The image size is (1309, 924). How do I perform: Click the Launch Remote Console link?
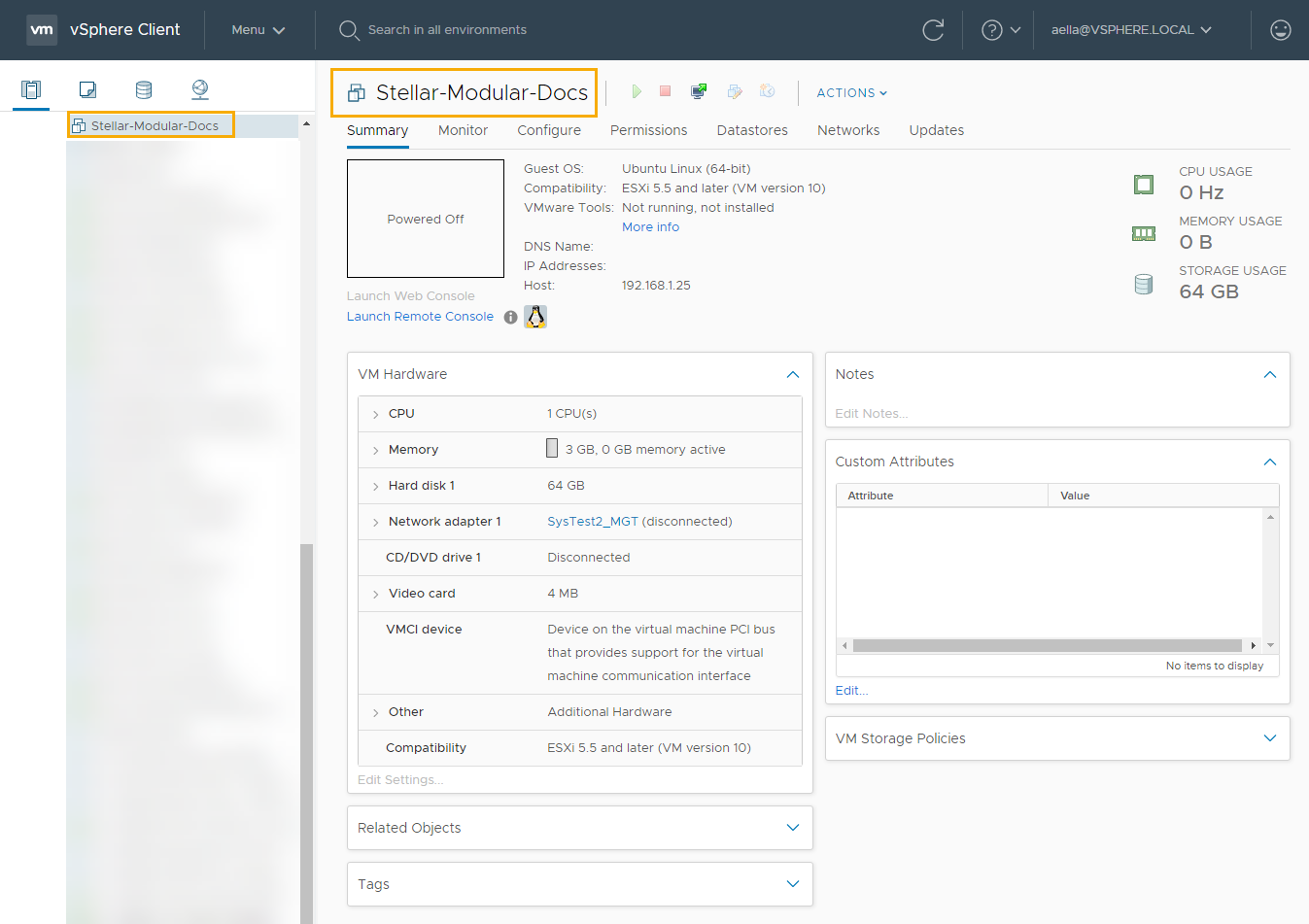pos(420,317)
